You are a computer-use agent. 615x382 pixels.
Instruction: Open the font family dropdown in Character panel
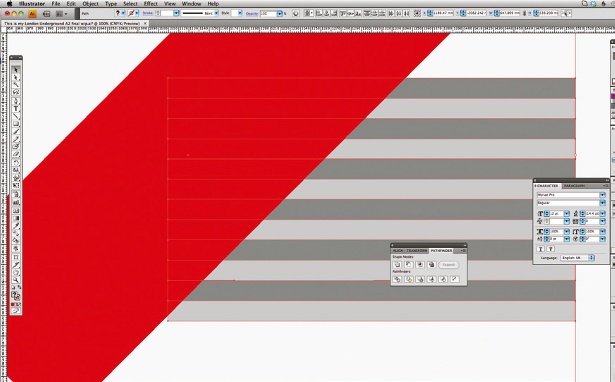tap(602, 195)
